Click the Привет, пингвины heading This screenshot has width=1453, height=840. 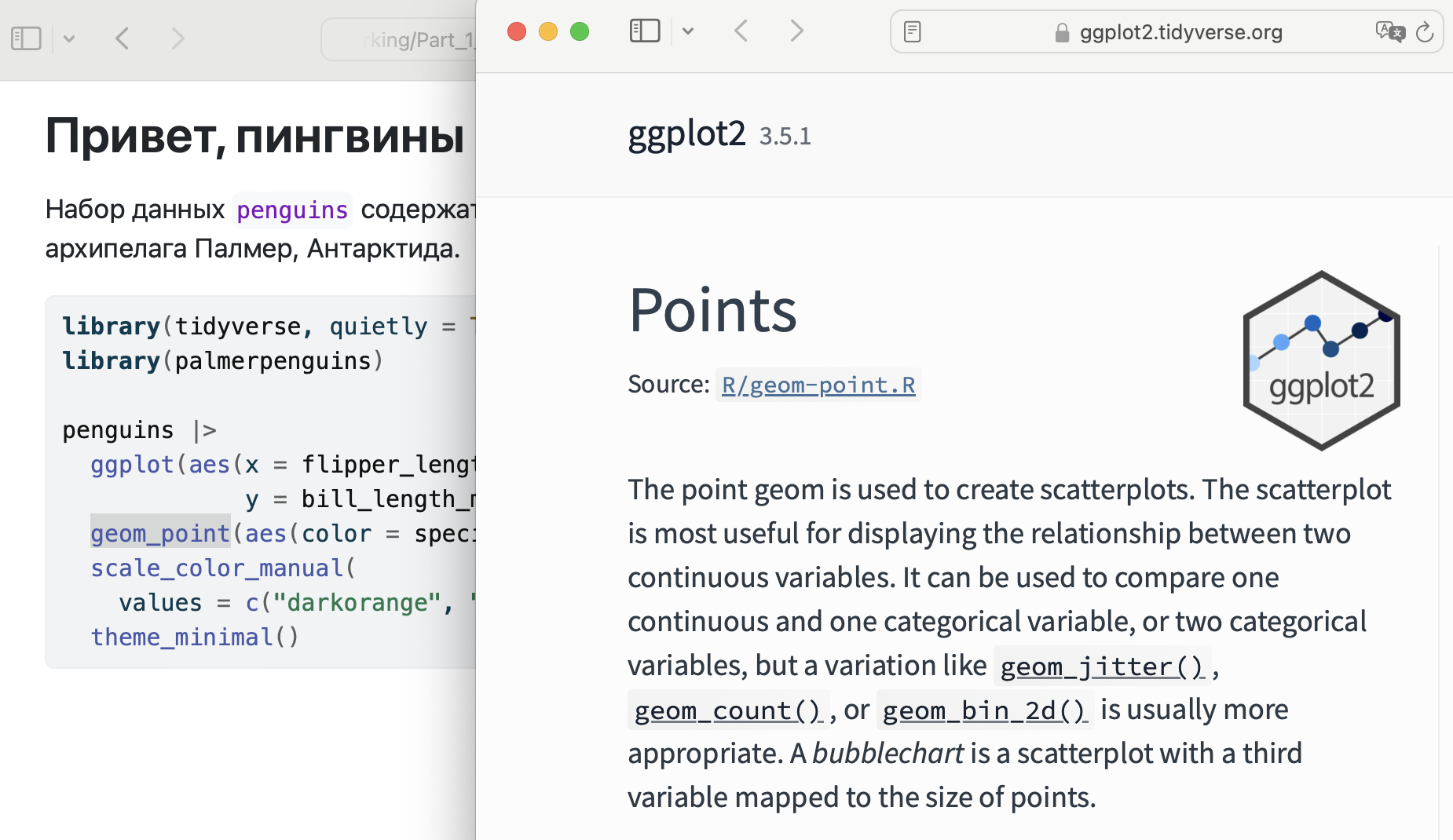pyautogui.click(x=255, y=135)
